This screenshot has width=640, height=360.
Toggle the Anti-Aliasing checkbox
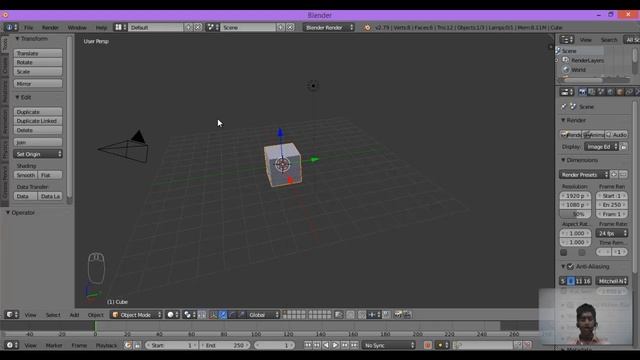pyautogui.click(x=570, y=267)
